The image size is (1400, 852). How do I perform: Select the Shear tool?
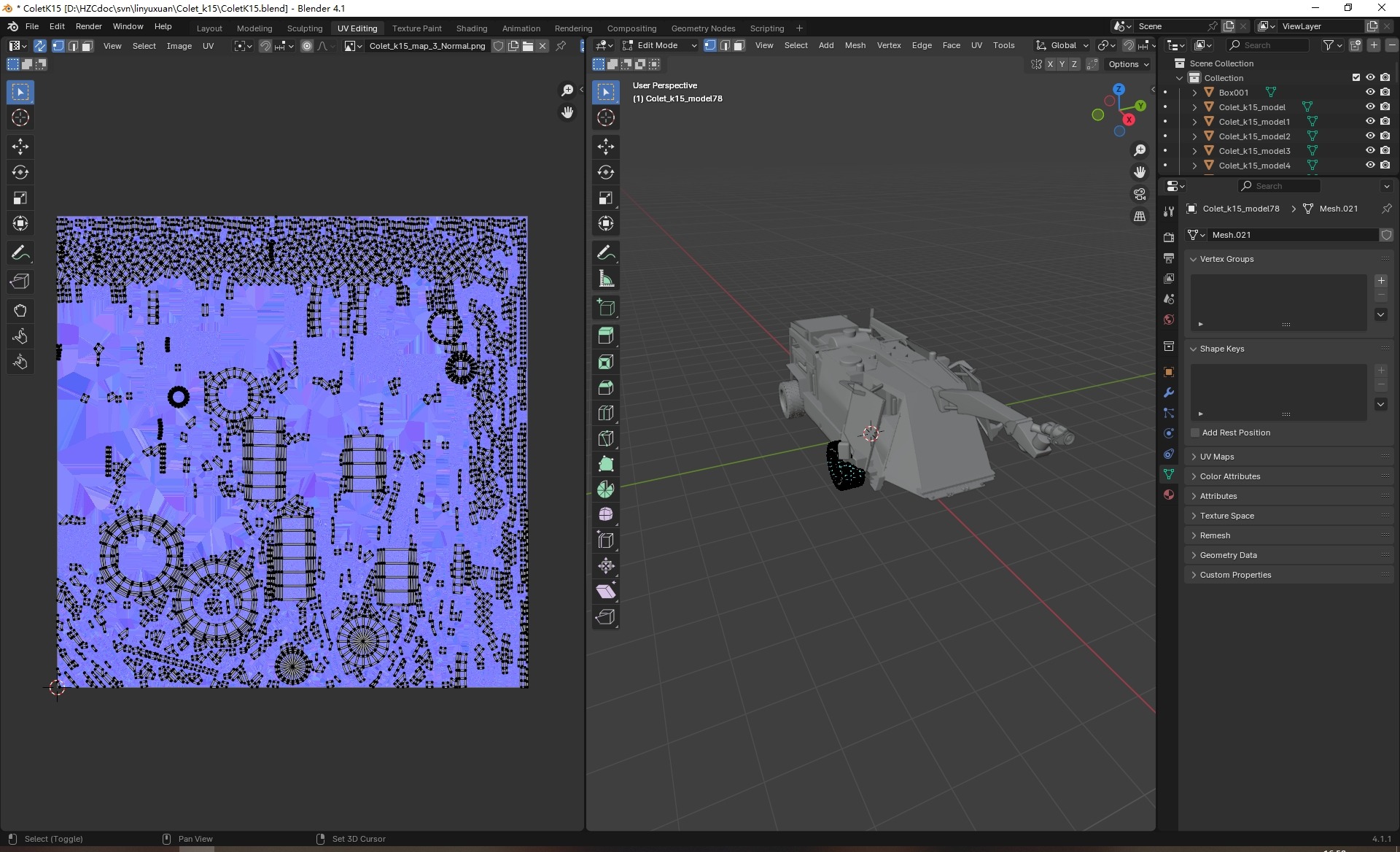(x=605, y=592)
